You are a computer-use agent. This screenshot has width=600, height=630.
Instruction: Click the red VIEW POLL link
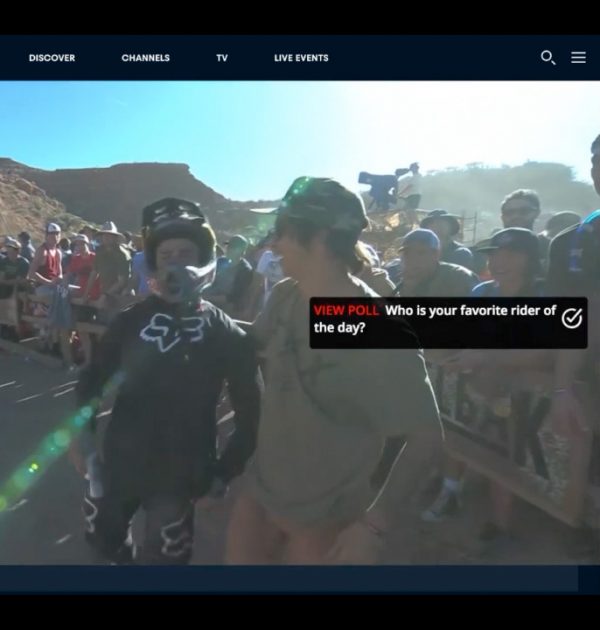(346, 311)
